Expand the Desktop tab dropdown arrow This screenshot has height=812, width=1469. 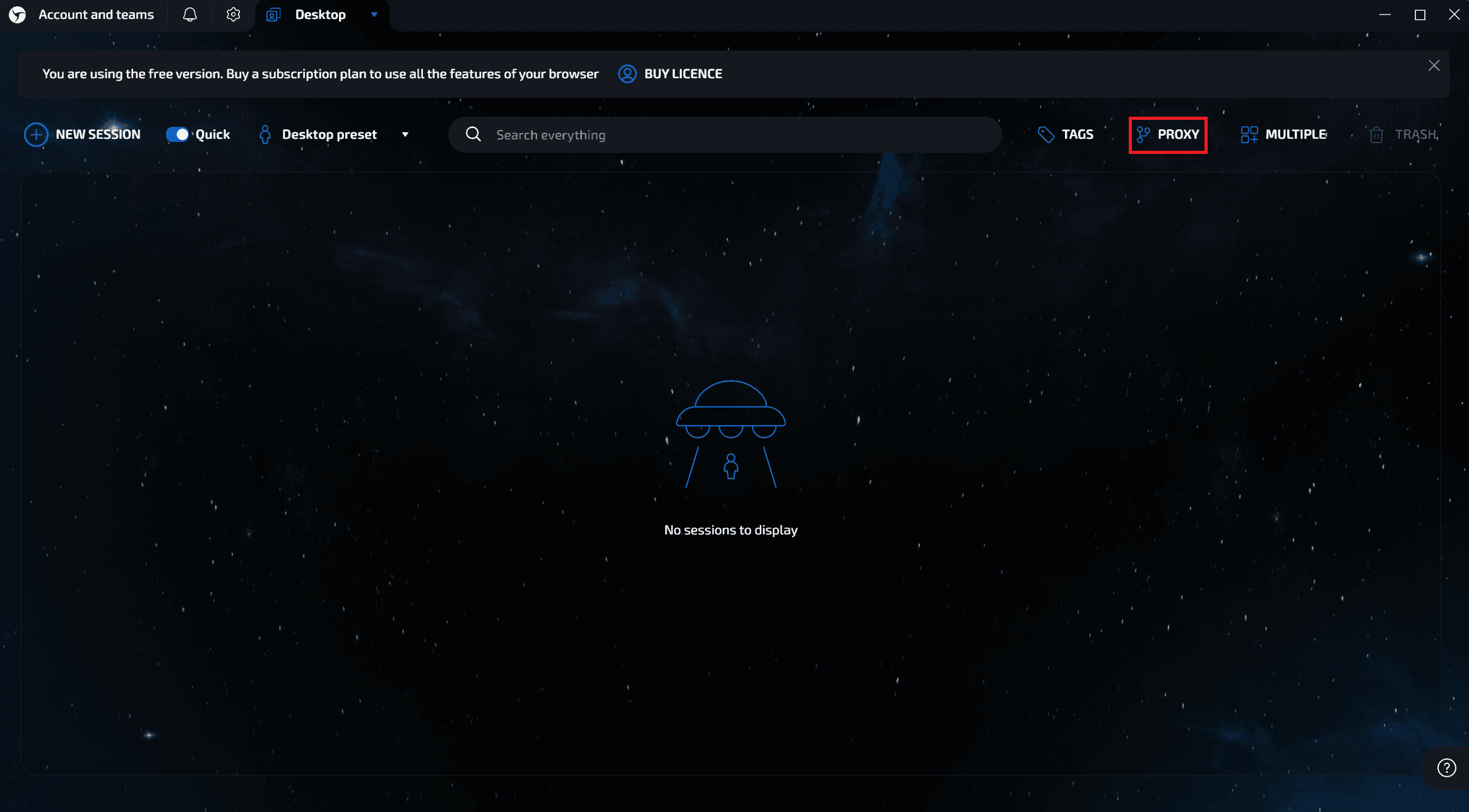[x=374, y=15]
